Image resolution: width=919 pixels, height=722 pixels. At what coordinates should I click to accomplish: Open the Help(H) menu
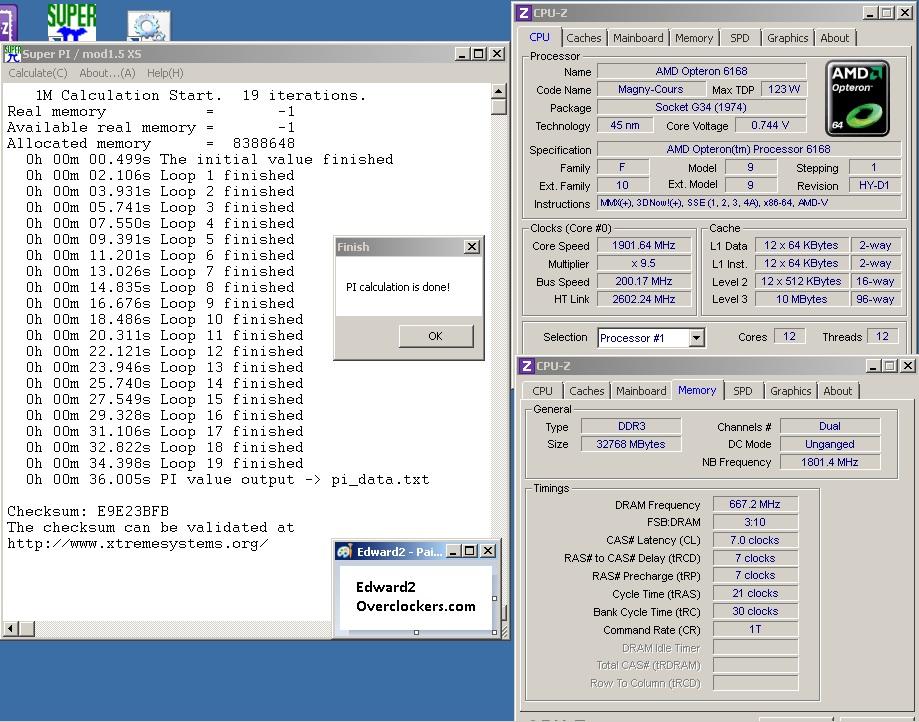tap(165, 73)
